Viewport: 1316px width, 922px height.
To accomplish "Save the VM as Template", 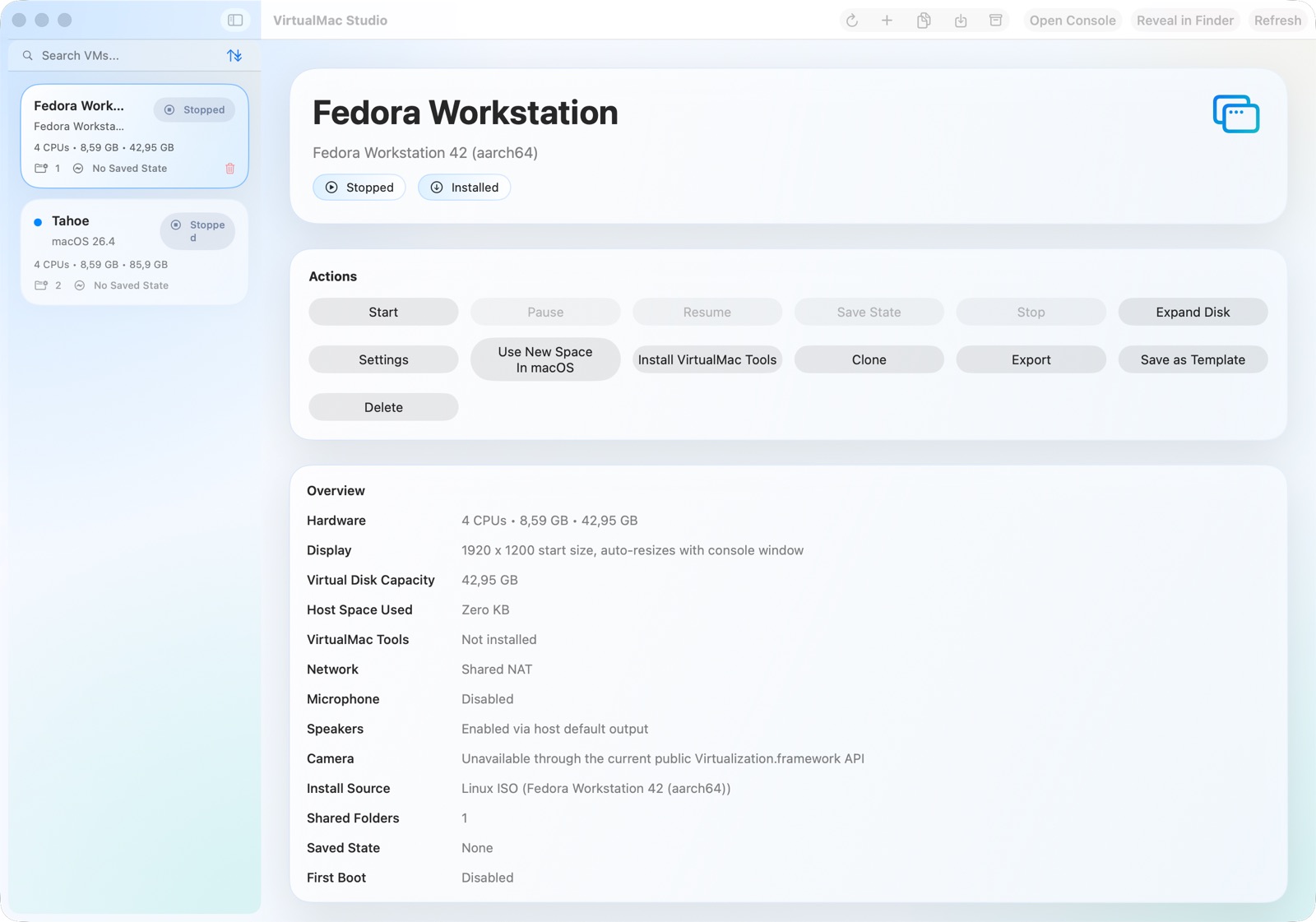I will click(1192, 359).
